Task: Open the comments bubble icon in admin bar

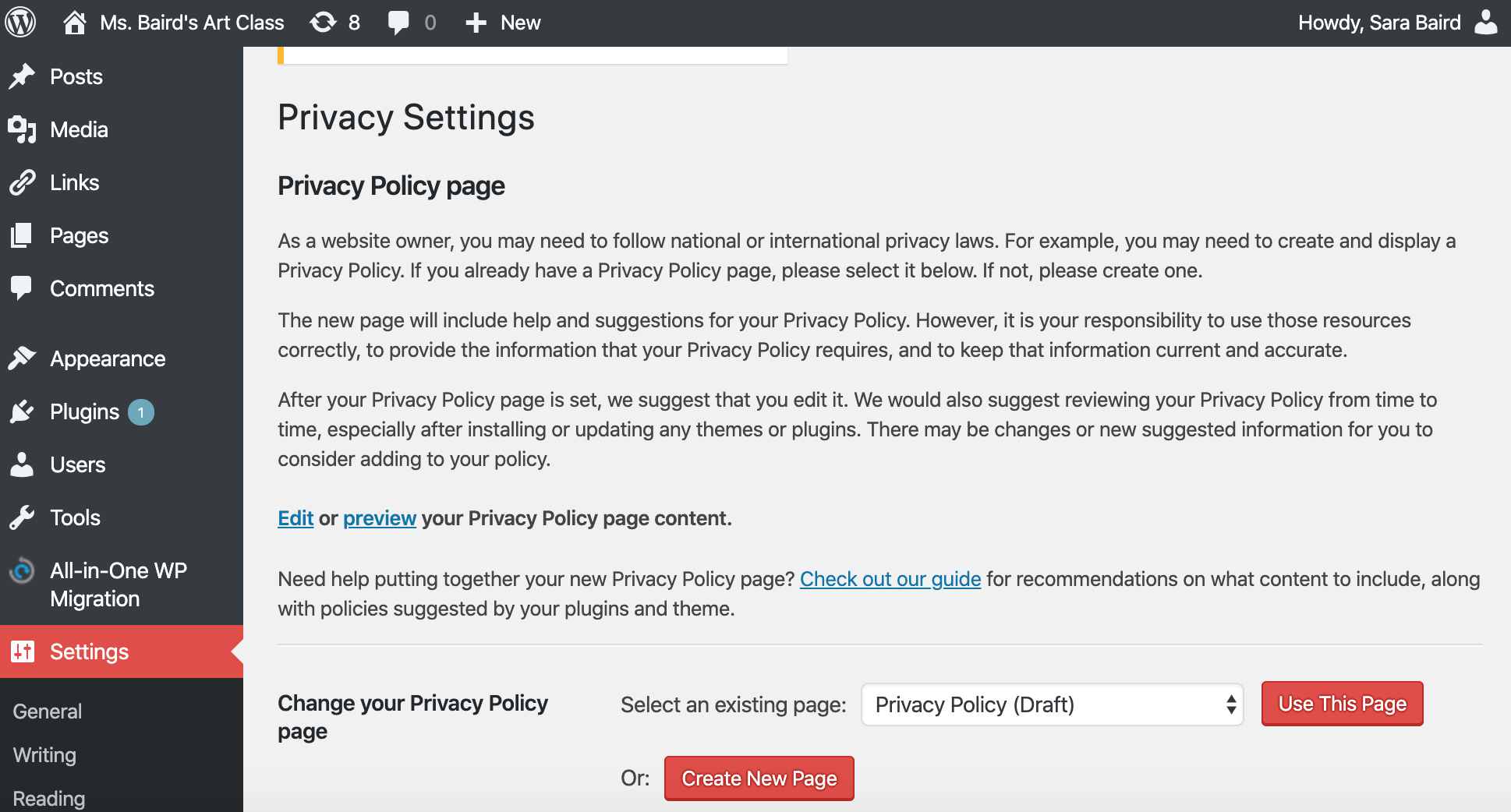Action: coord(398,23)
